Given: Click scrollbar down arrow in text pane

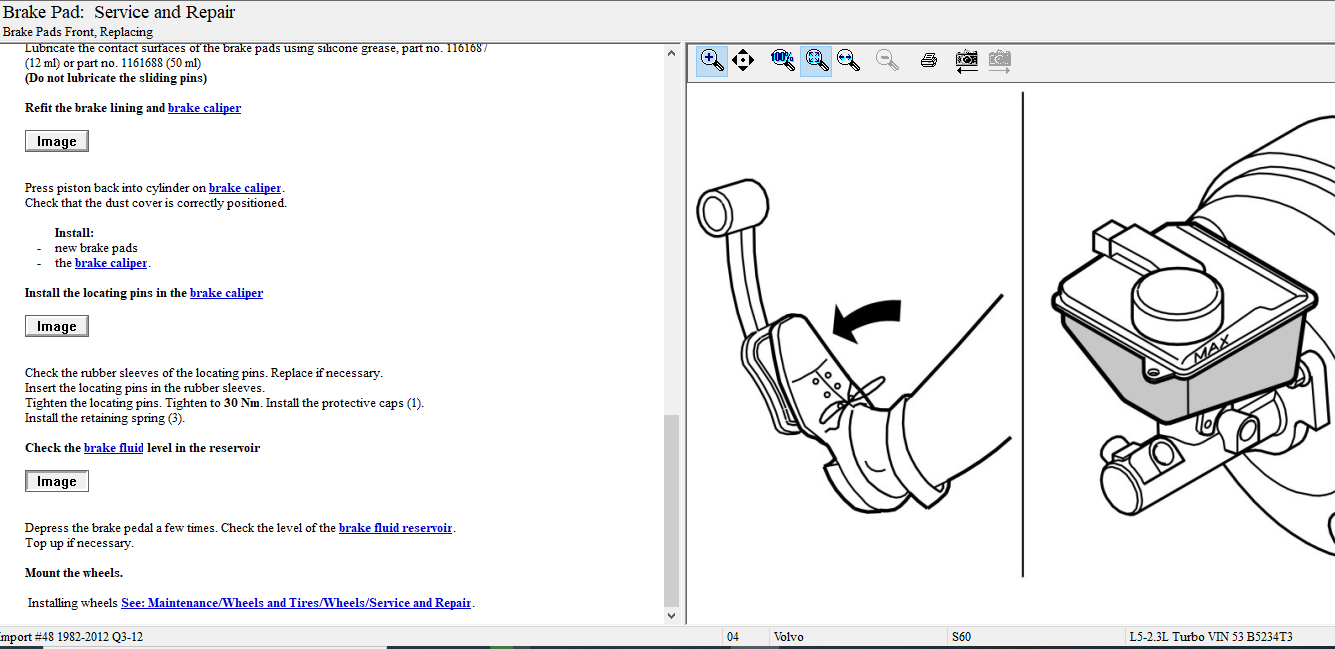Looking at the screenshot, I should tap(671, 616).
